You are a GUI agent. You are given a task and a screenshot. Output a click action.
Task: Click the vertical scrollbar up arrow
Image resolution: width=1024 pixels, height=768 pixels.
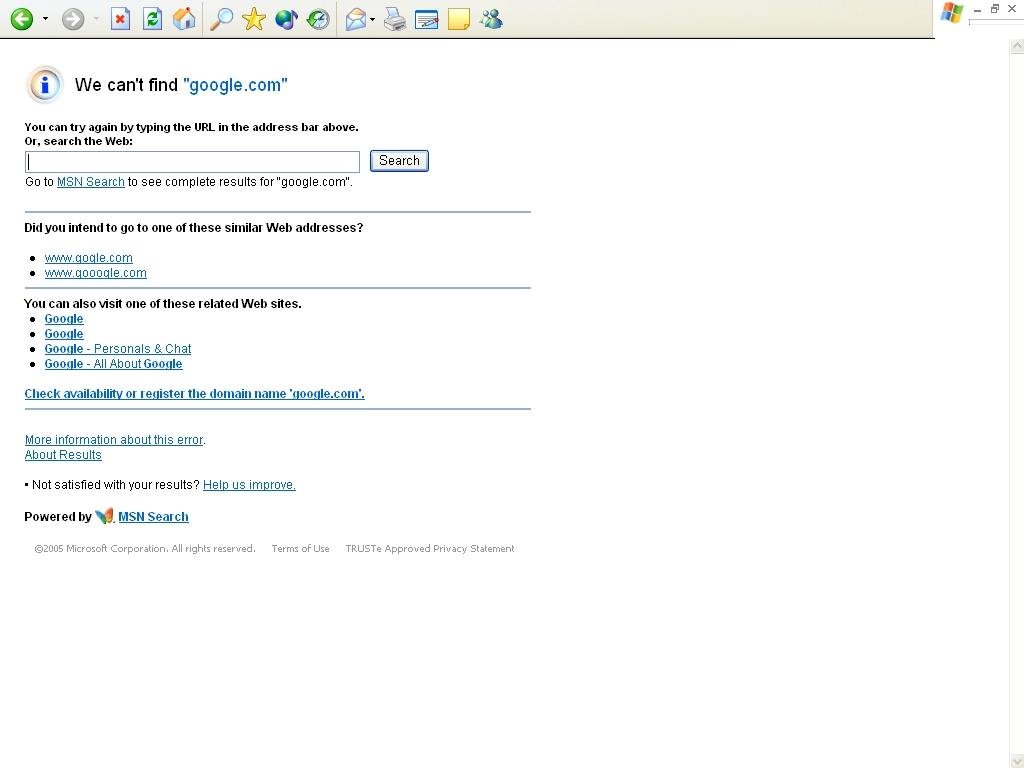click(1017, 46)
